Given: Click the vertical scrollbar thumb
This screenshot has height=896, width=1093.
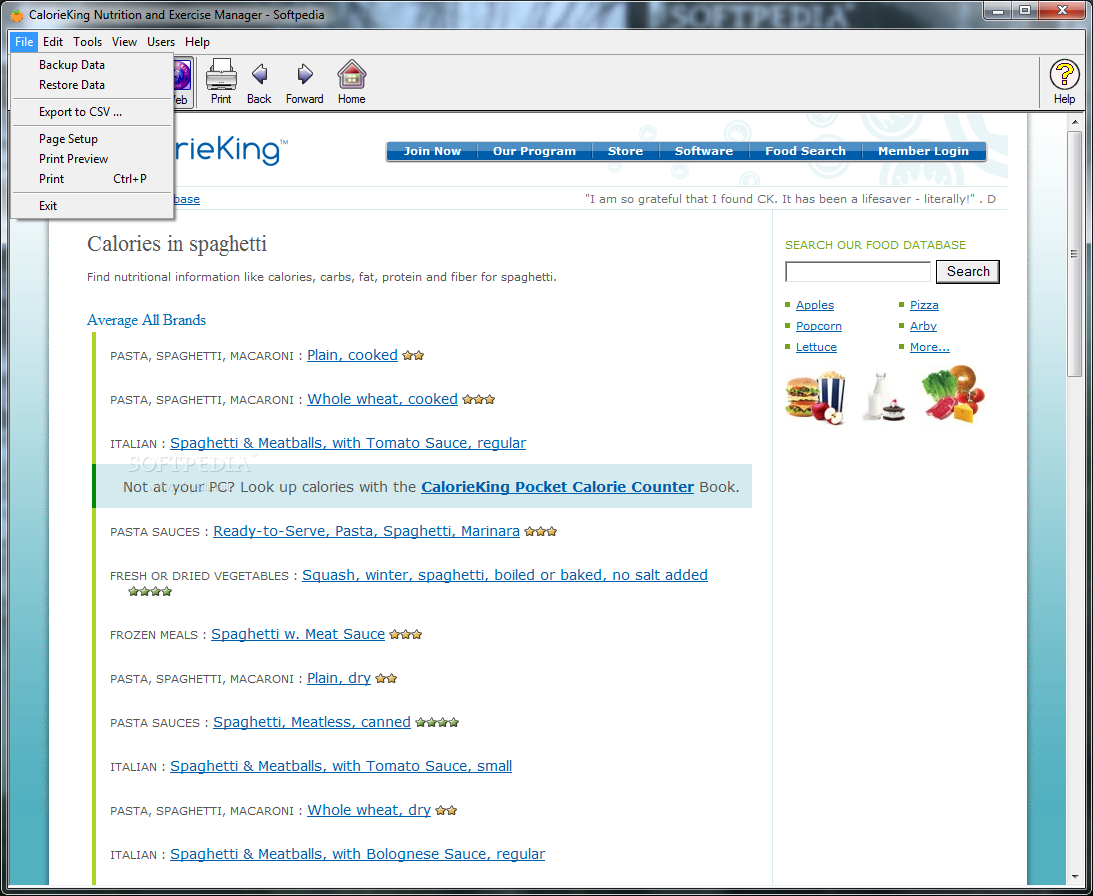Looking at the screenshot, I should [x=1074, y=255].
